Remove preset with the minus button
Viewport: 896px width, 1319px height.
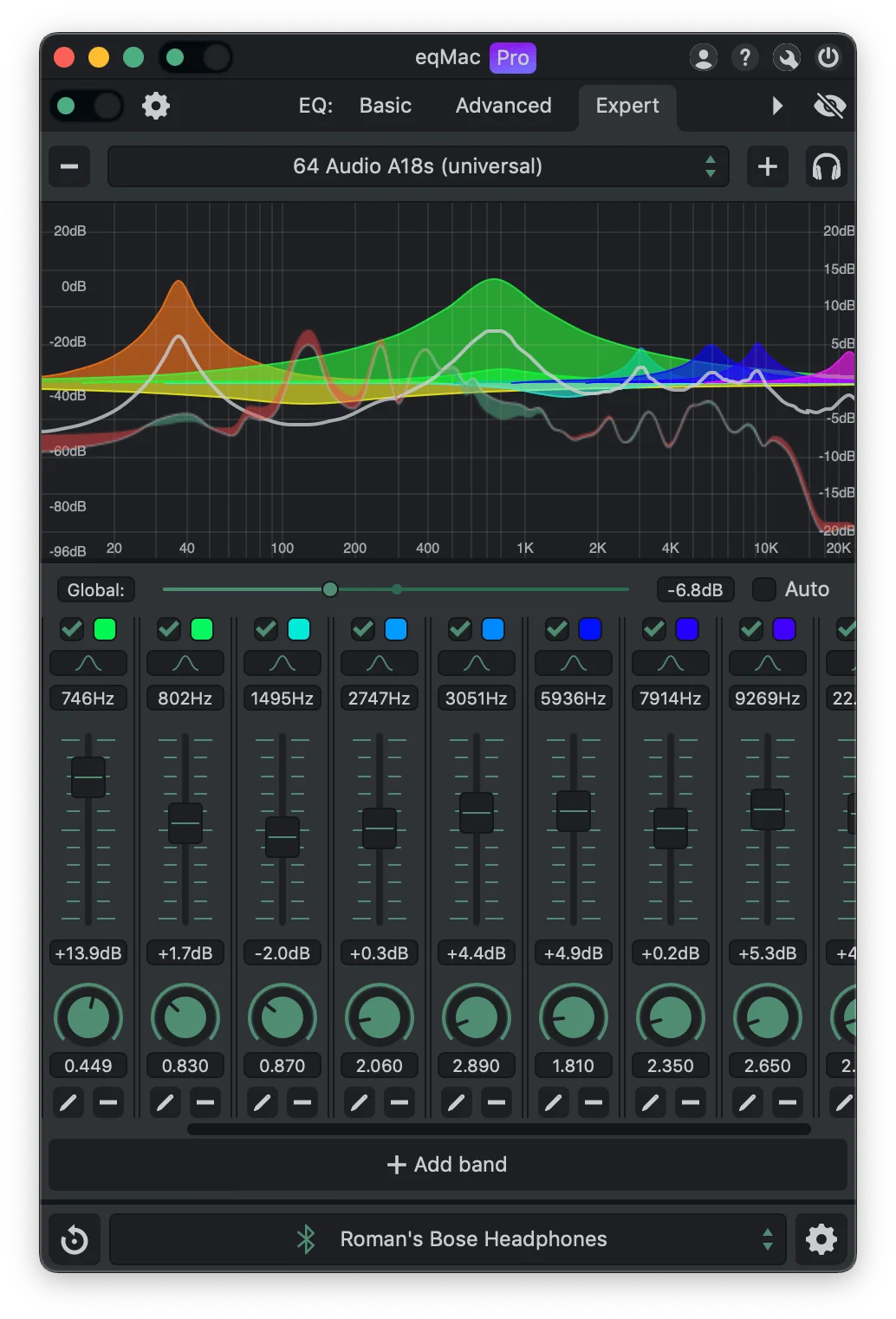(69, 166)
